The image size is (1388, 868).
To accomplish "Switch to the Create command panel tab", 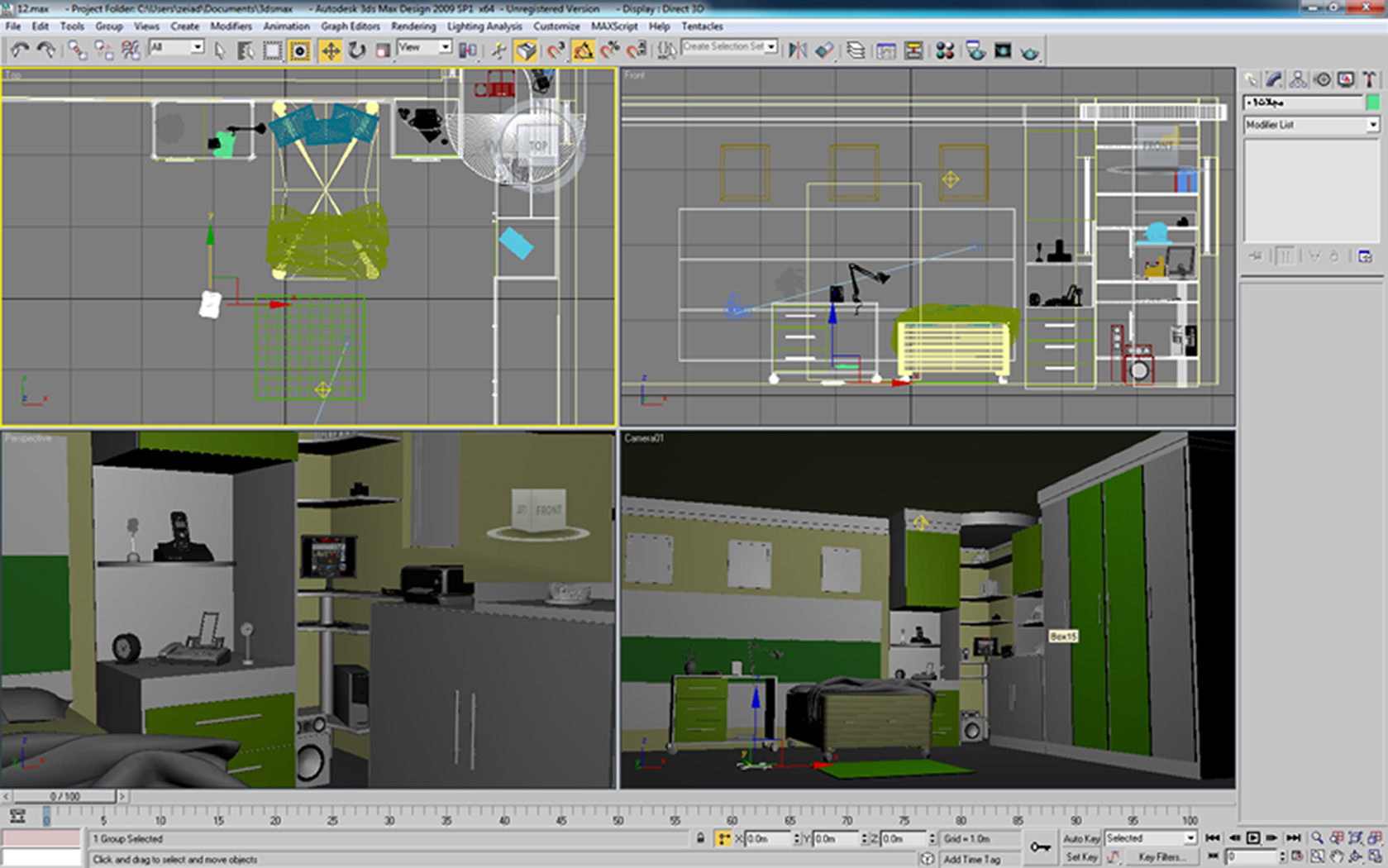I will pyautogui.click(x=1251, y=79).
